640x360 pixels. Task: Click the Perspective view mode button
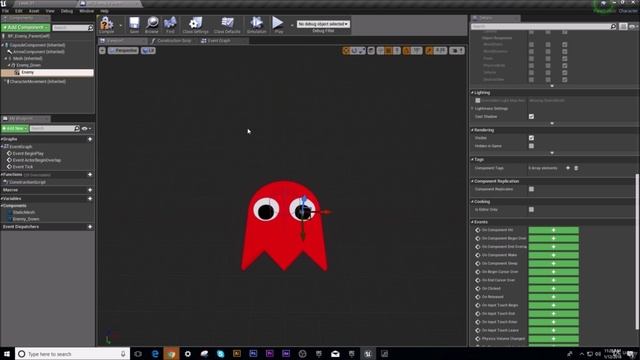click(123, 51)
